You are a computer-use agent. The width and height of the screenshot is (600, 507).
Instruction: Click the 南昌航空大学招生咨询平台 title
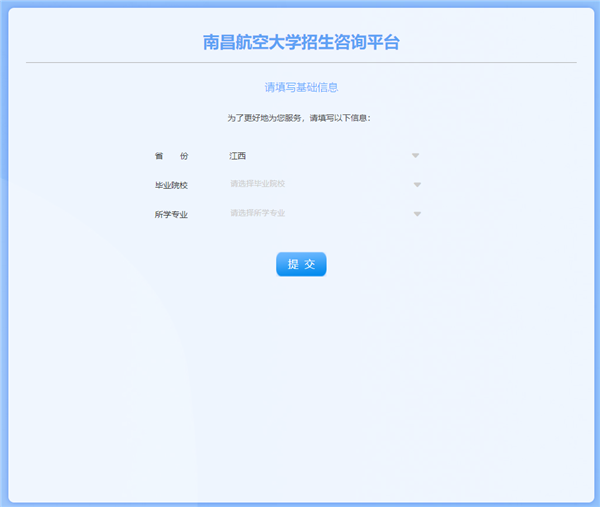[x=301, y=42]
